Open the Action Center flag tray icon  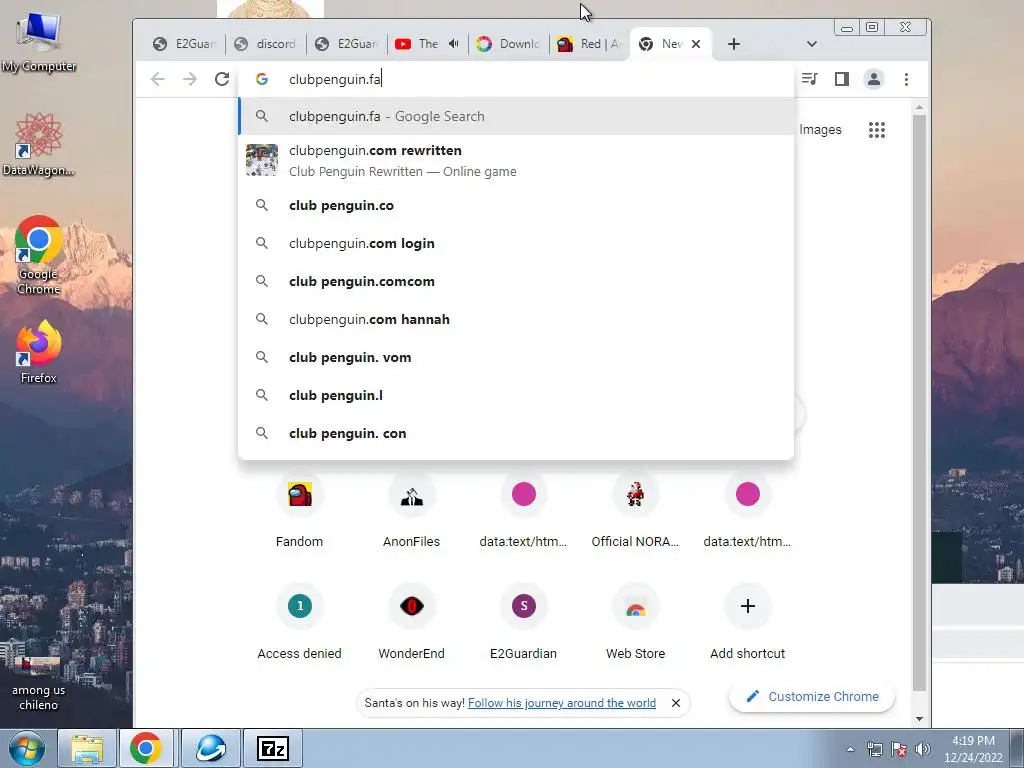coord(899,749)
